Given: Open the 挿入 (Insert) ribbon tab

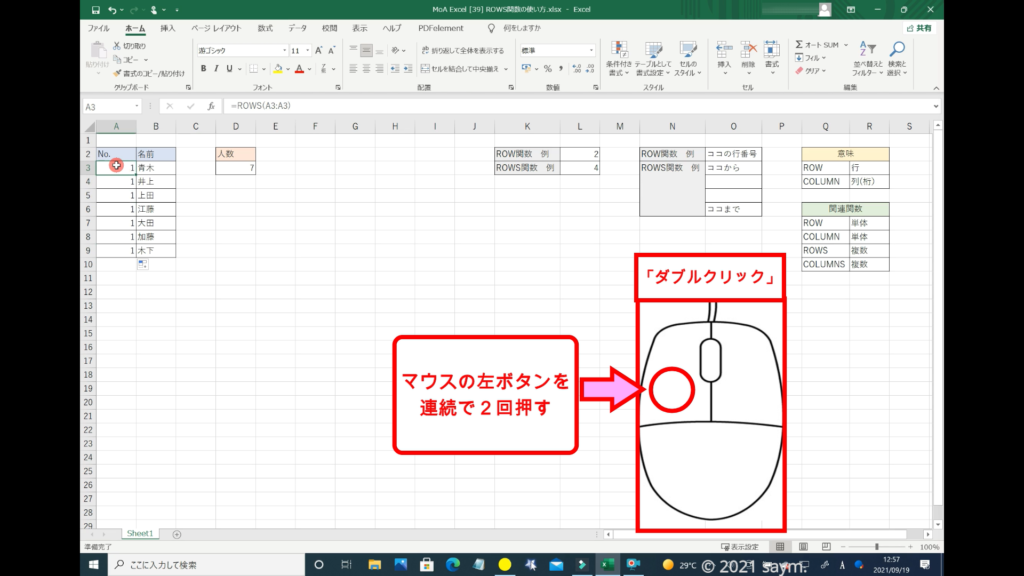Looking at the screenshot, I should pos(168,28).
